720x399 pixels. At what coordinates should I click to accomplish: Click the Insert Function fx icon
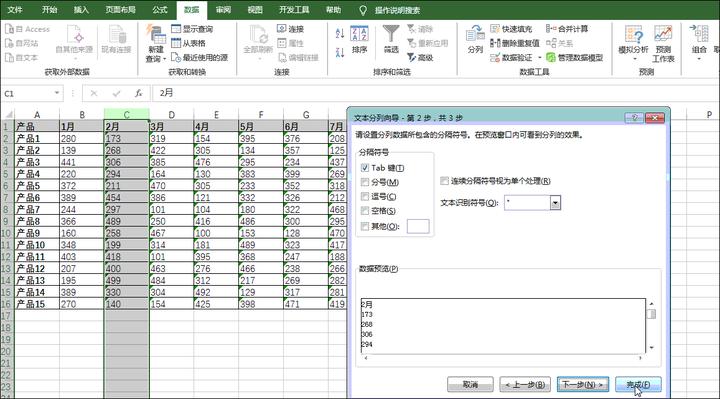(x=138, y=93)
